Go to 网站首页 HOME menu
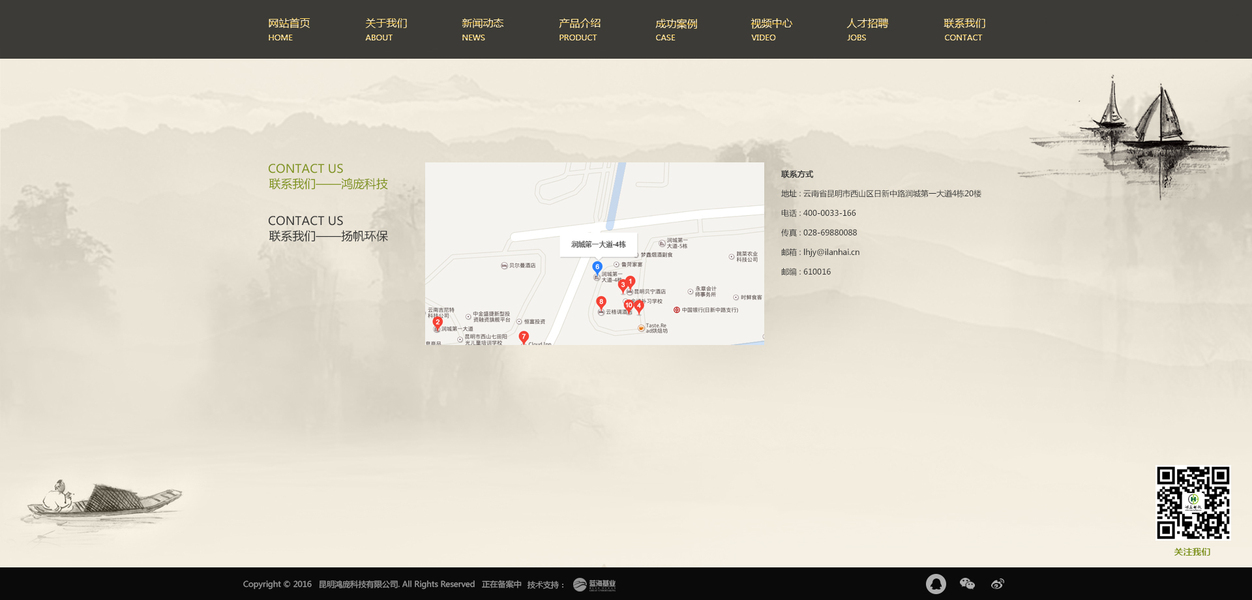The width and height of the screenshot is (1252, 600). point(289,29)
